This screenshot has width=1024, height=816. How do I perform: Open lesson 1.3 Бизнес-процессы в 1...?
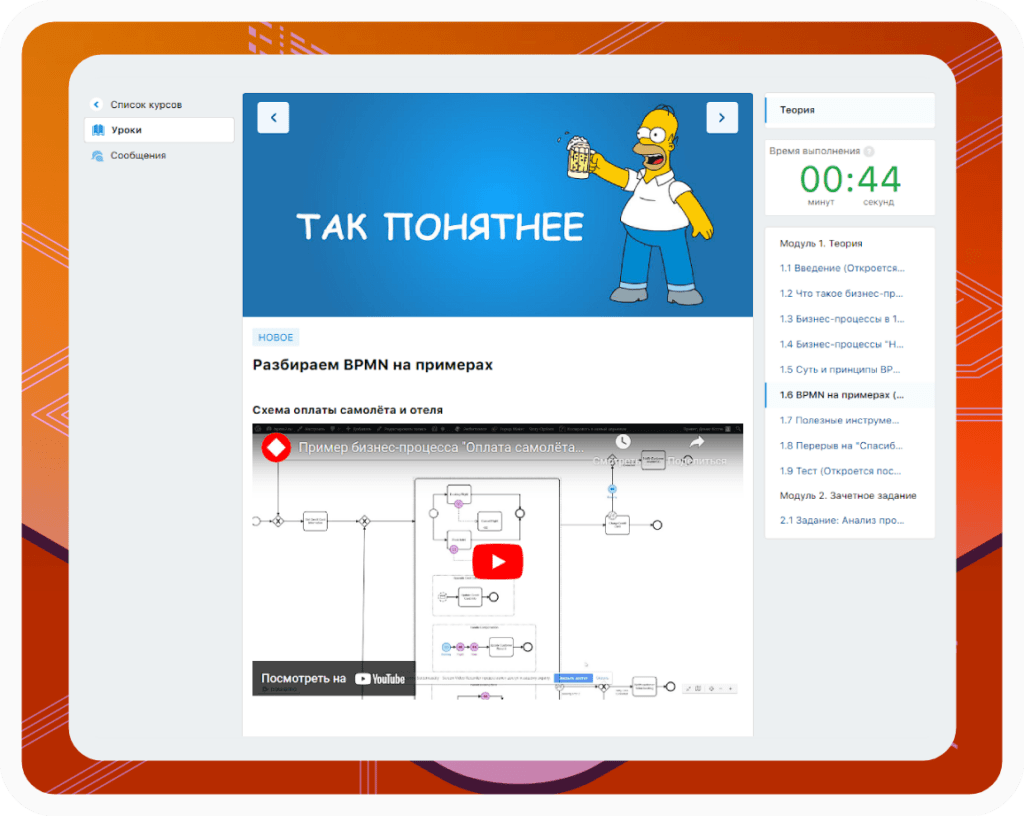point(842,319)
